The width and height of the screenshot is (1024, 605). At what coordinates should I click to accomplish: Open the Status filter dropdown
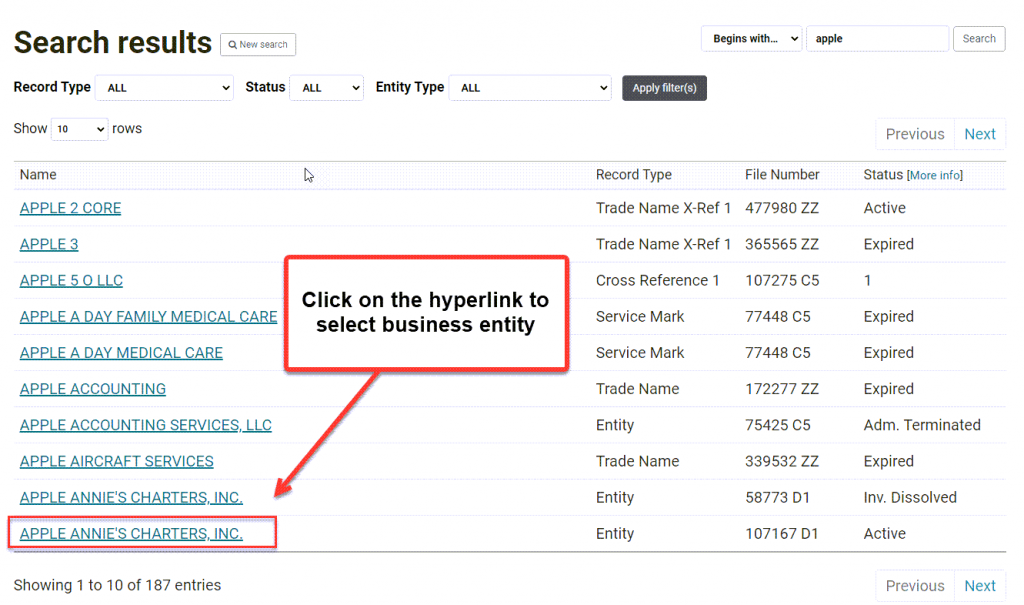[327, 88]
